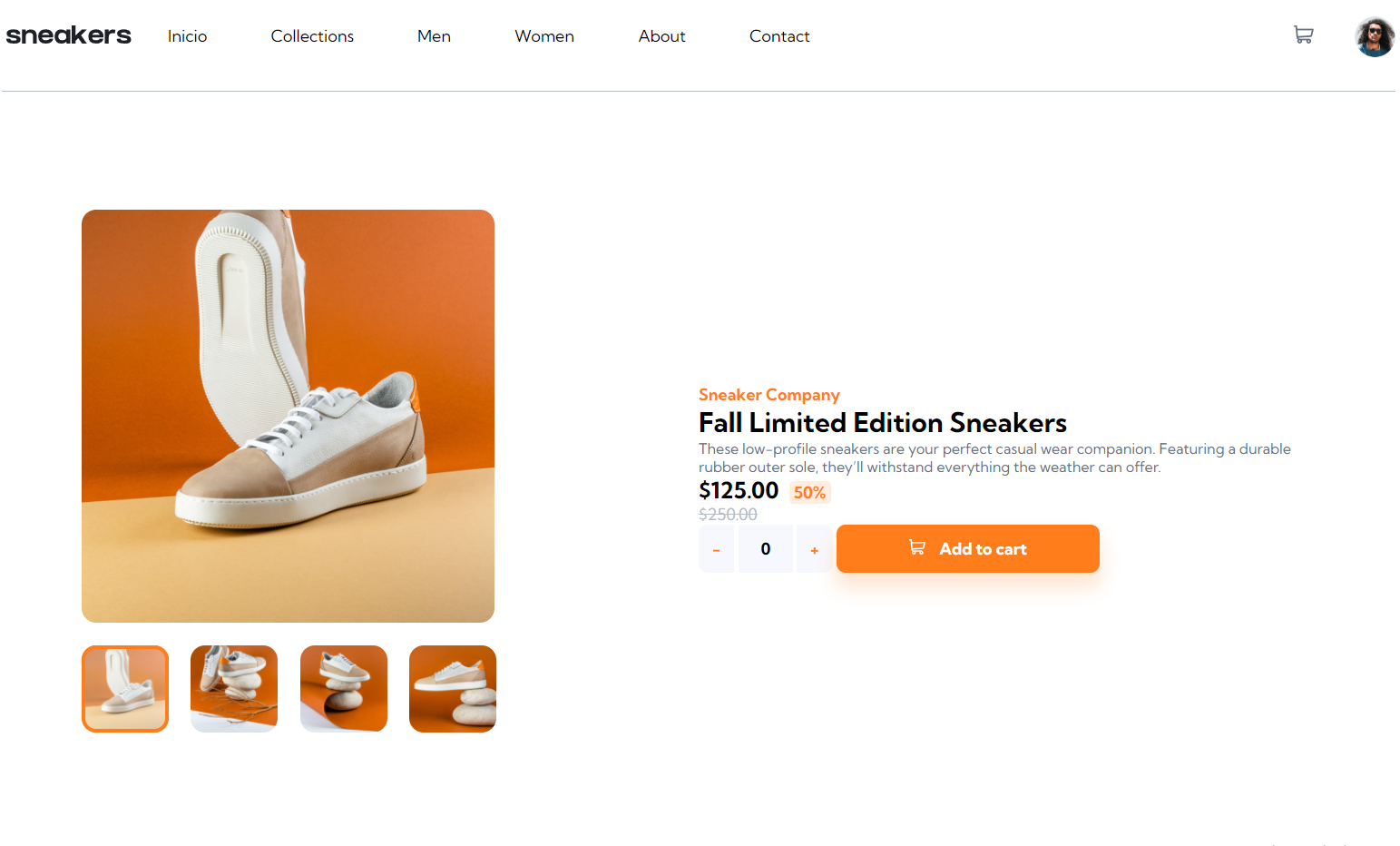Click the minus quantity button
The width and height of the screenshot is (1400, 846).
tap(716, 548)
